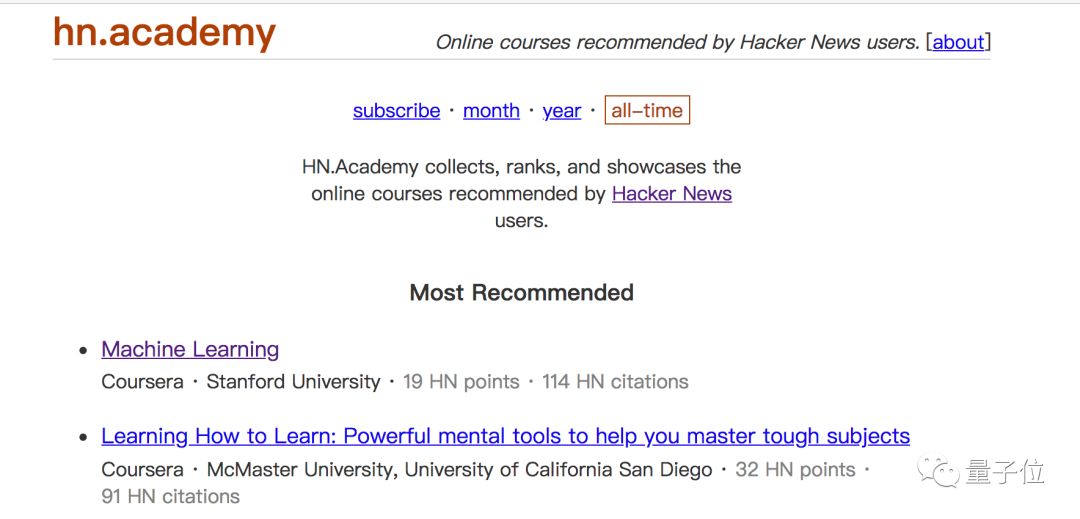Open the Machine Learning course link
Viewport: 1080px width, 519px height.
(x=190, y=350)
